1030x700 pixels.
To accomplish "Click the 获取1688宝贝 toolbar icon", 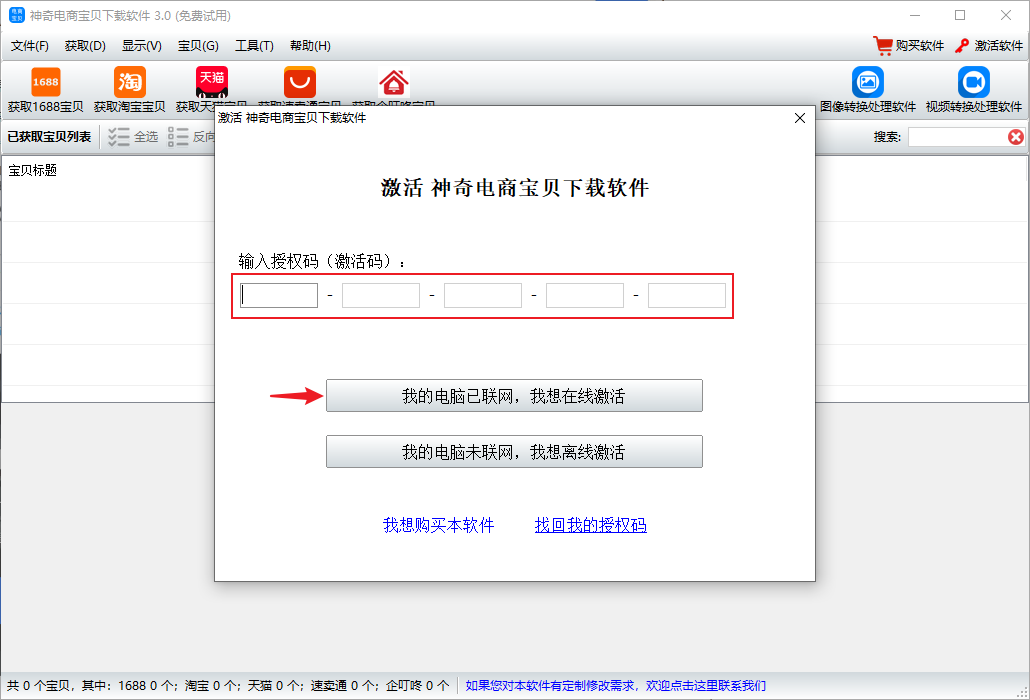I will point(46,82).
